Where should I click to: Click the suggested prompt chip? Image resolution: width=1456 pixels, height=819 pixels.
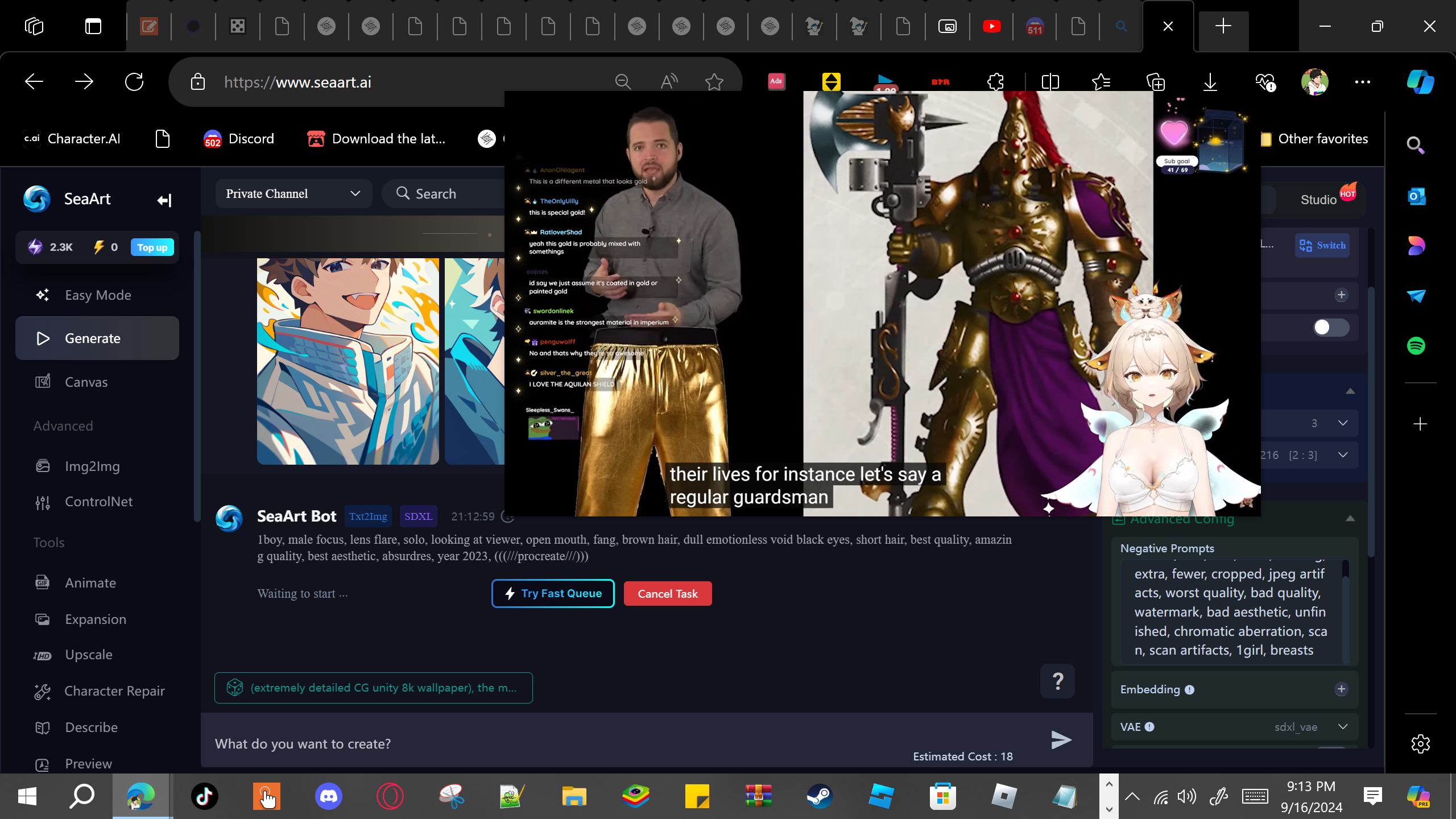coord(374,688)
